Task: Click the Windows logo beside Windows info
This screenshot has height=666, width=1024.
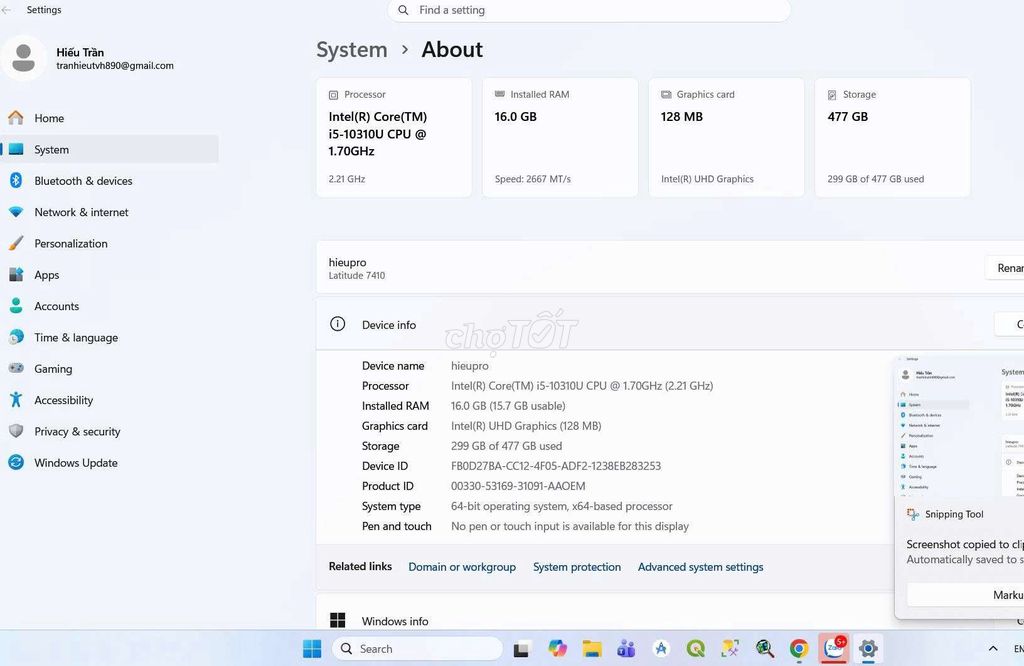Action: (x=338, y=620)
